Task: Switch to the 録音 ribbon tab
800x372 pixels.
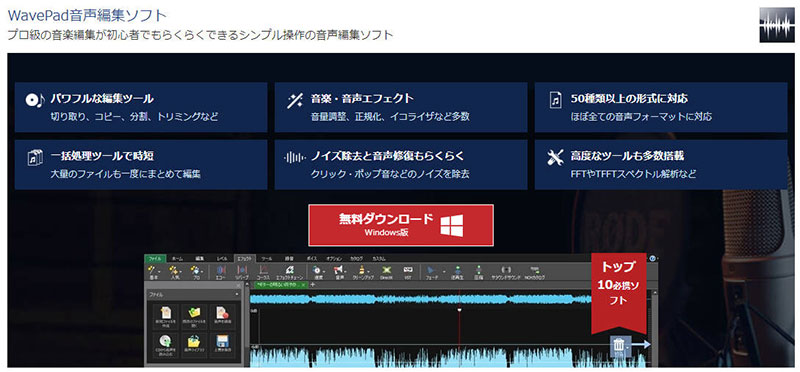Action: tap(289, 259)
